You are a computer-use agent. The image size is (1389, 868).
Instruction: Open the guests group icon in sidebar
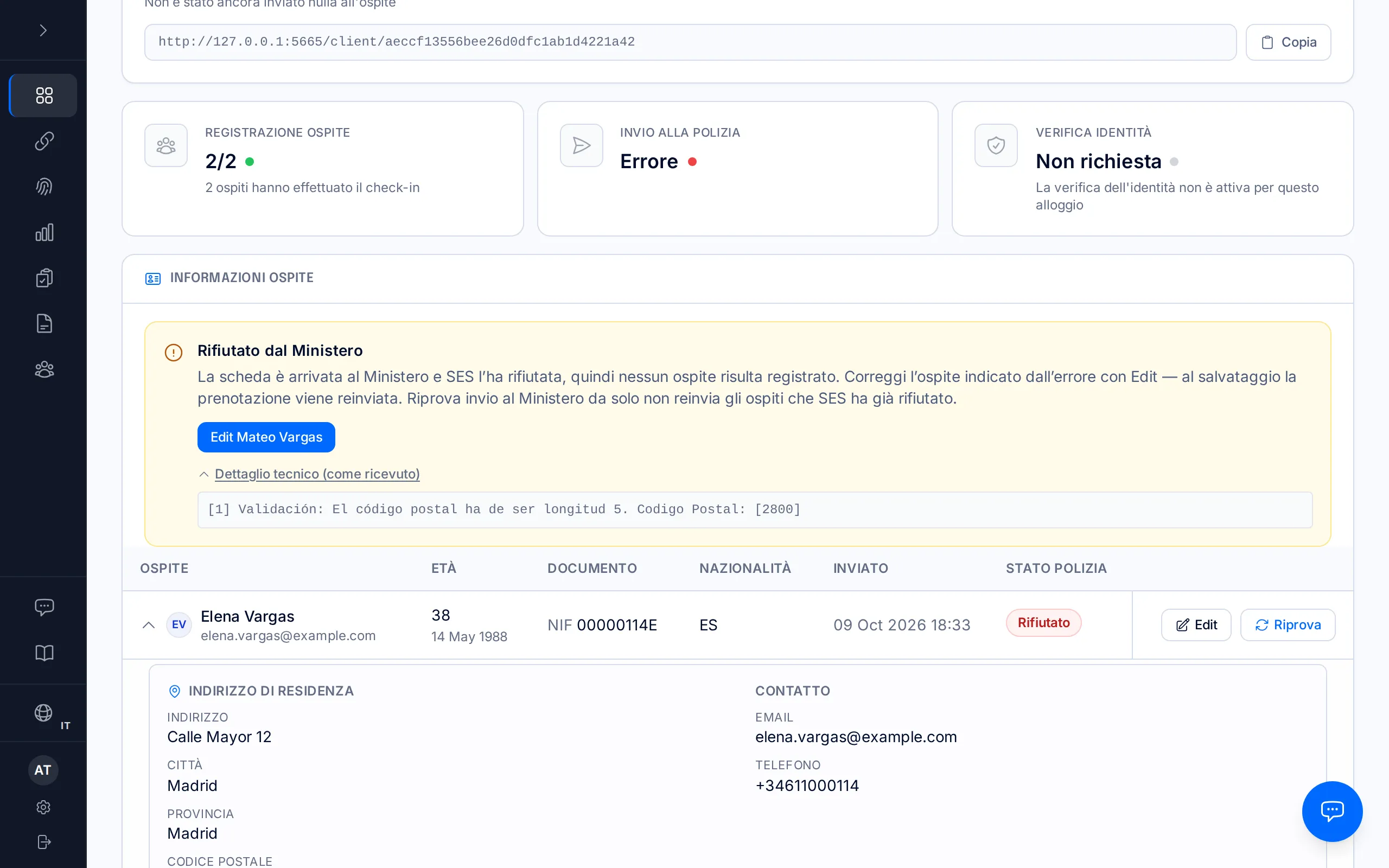point(43,369)
